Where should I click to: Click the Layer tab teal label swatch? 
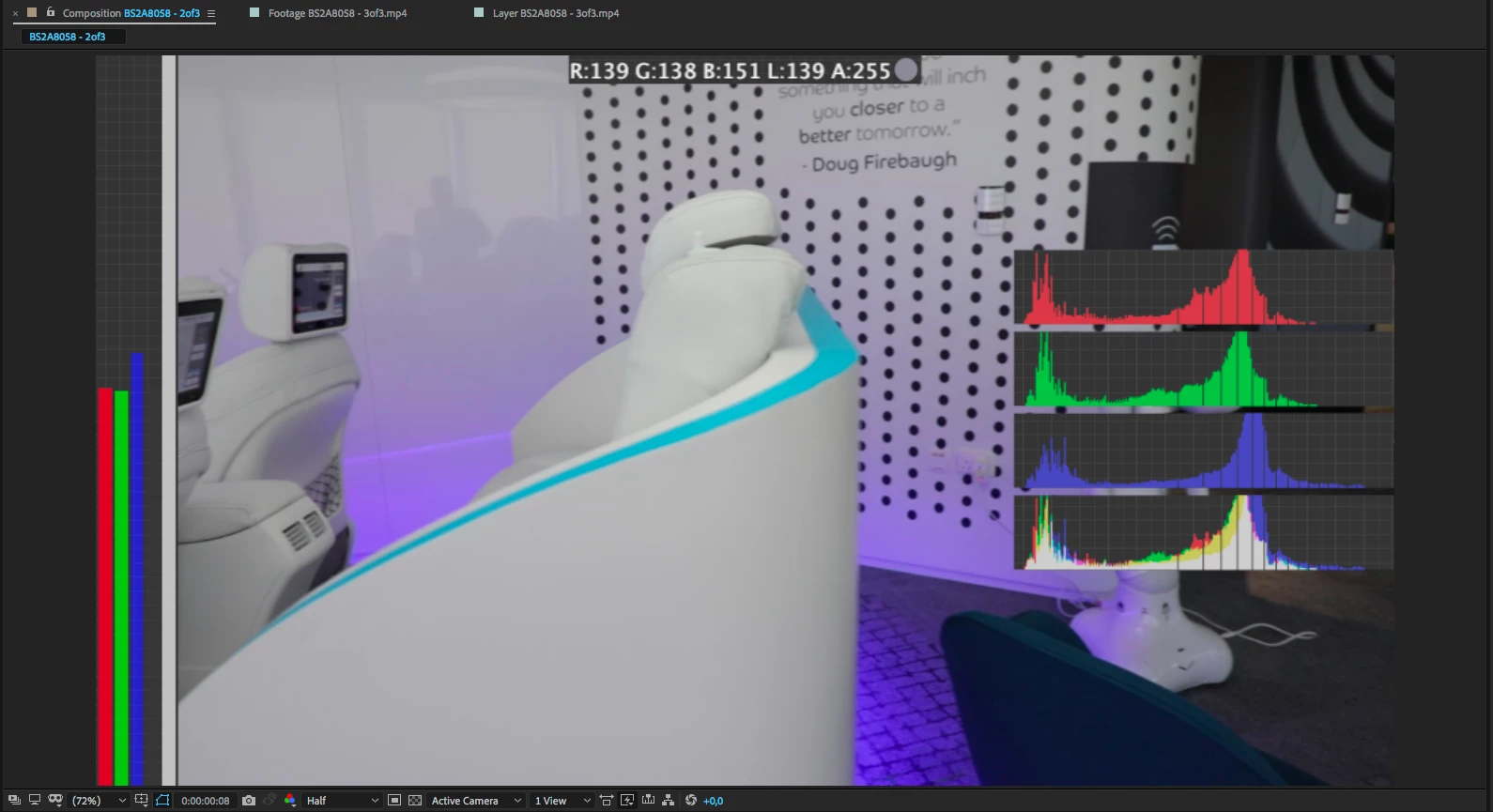pos(479,12)
